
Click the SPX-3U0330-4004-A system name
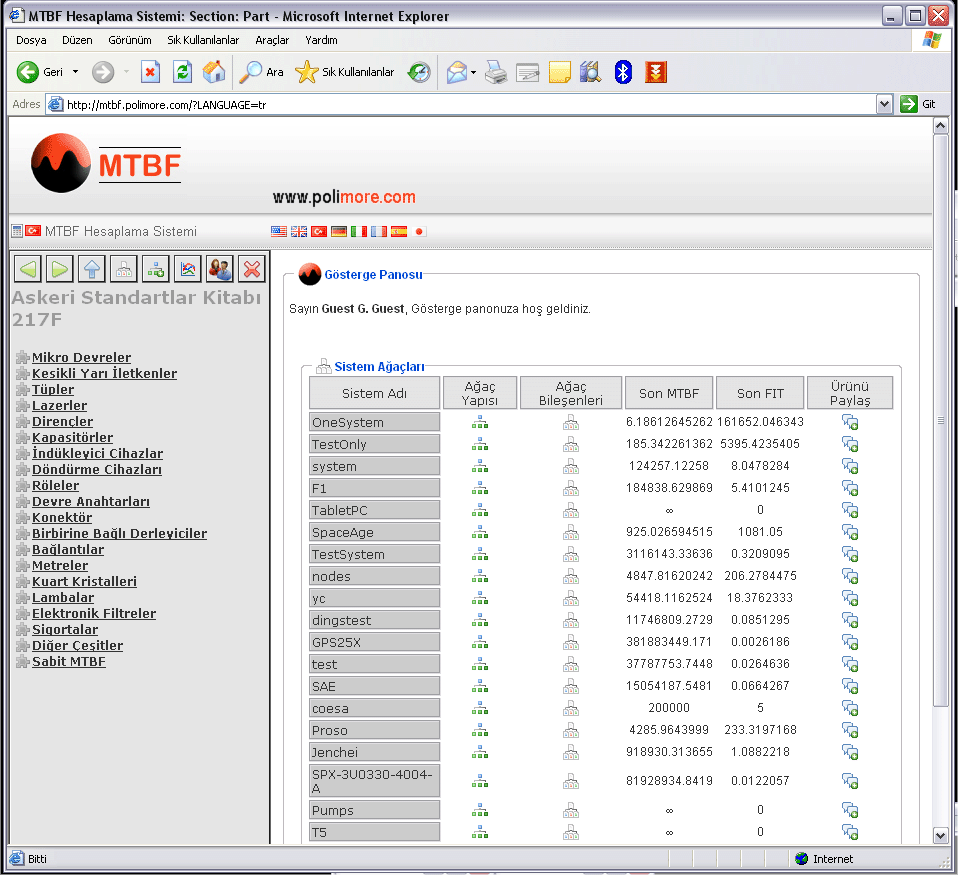coord(375,781)
